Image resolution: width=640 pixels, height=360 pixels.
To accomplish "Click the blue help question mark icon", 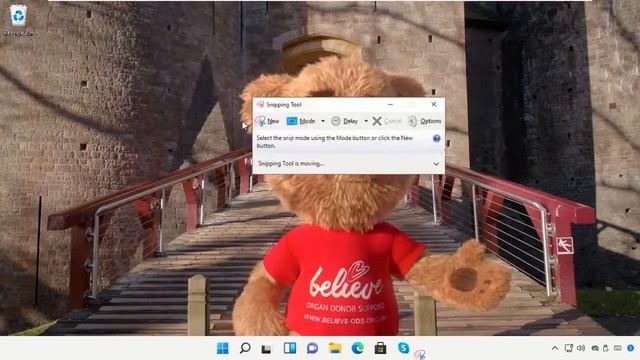I will tap(436, 138).
